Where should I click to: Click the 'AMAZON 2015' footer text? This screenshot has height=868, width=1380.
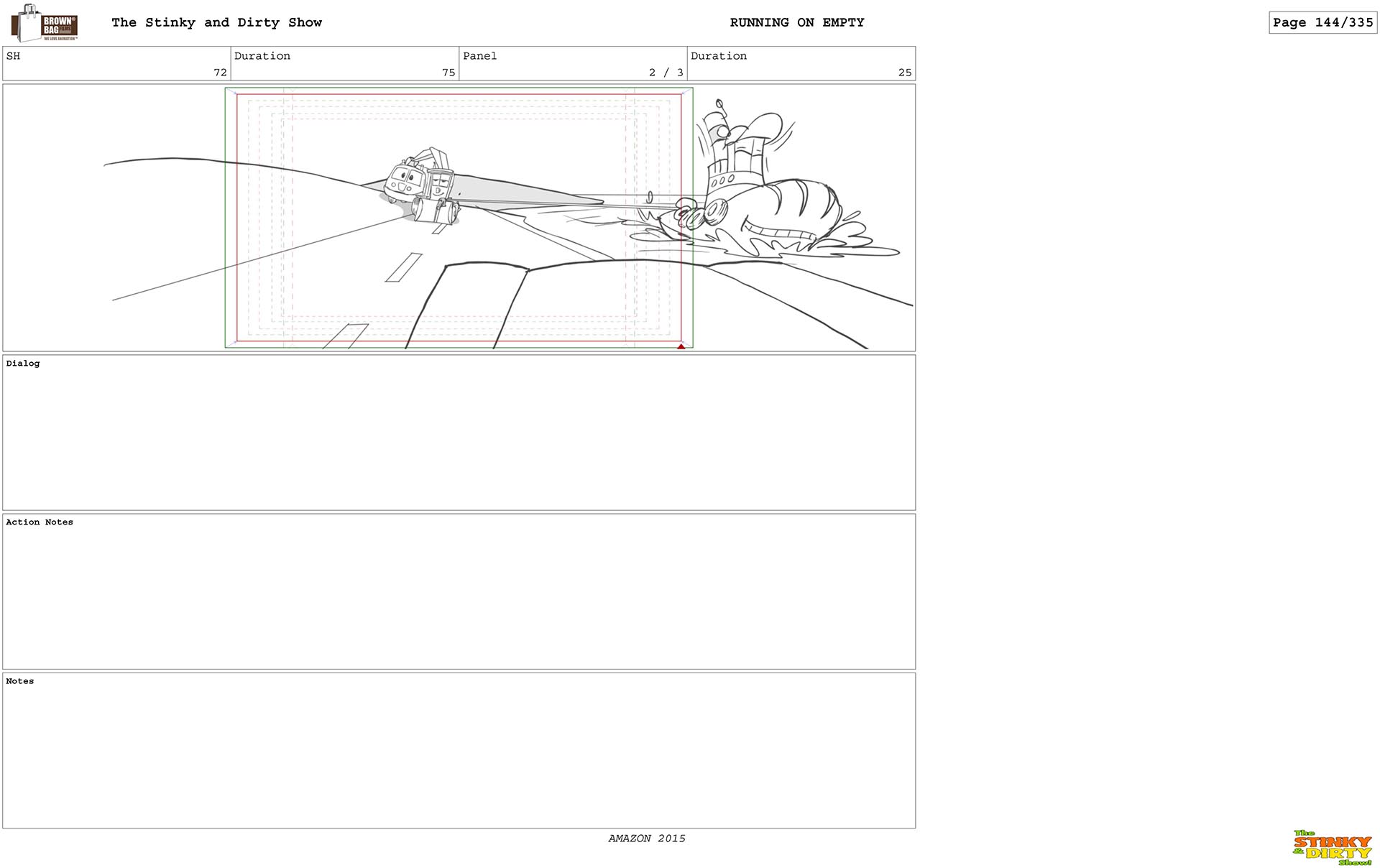point(647,839)
